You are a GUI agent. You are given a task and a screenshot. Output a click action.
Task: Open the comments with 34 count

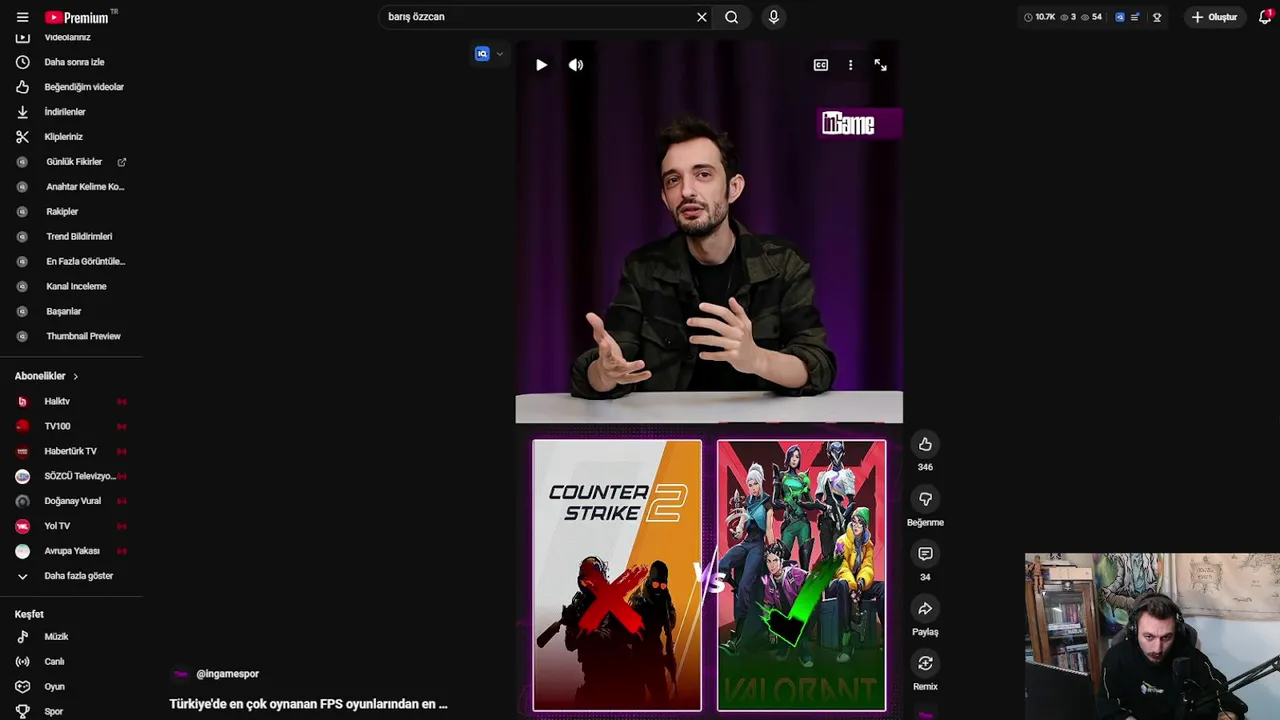click(x=925, y=554)
